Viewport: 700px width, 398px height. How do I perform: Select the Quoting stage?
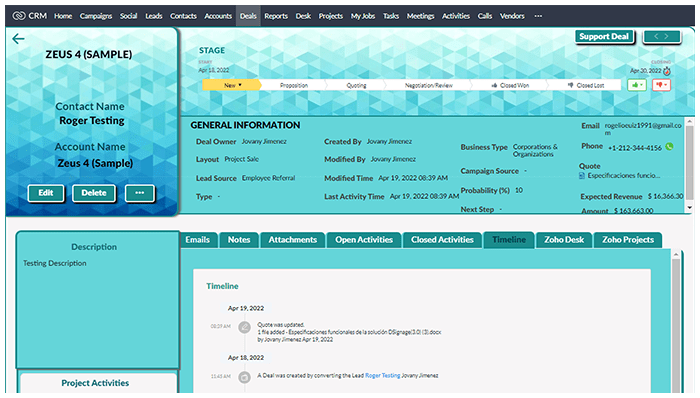356,85
